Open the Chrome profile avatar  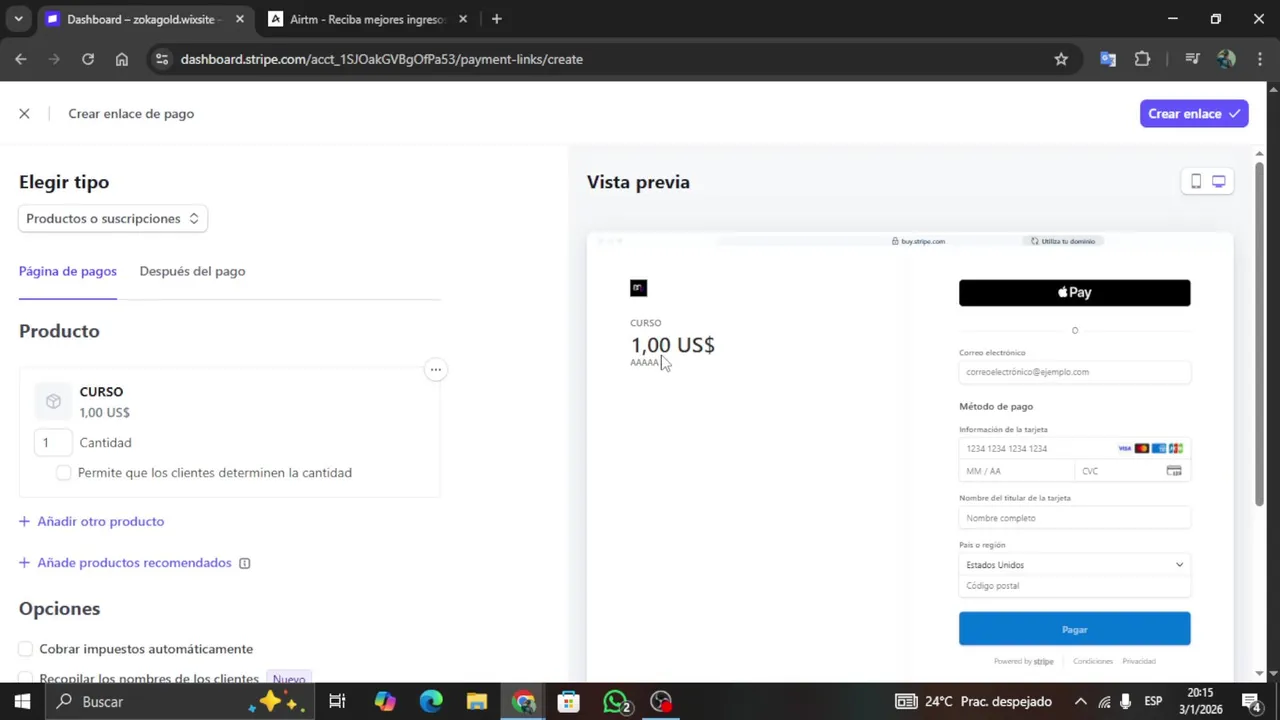1226,59
